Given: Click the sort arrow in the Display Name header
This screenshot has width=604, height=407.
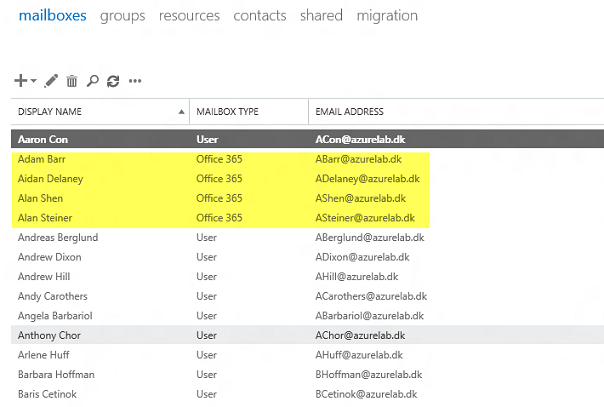Looking at the screenshot, I should (181, 112).
